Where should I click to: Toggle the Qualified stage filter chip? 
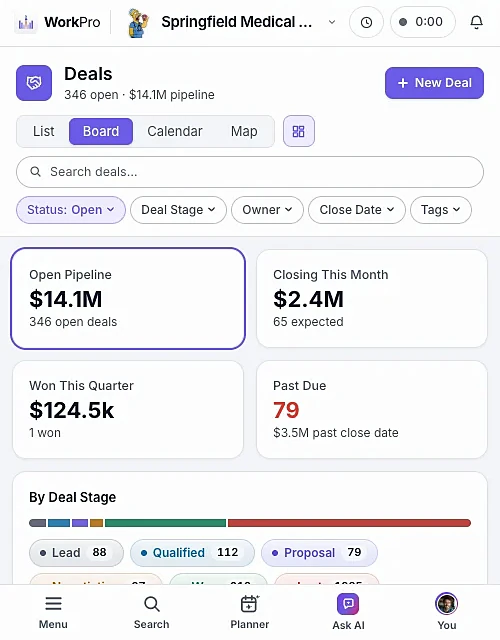(192, 553)
